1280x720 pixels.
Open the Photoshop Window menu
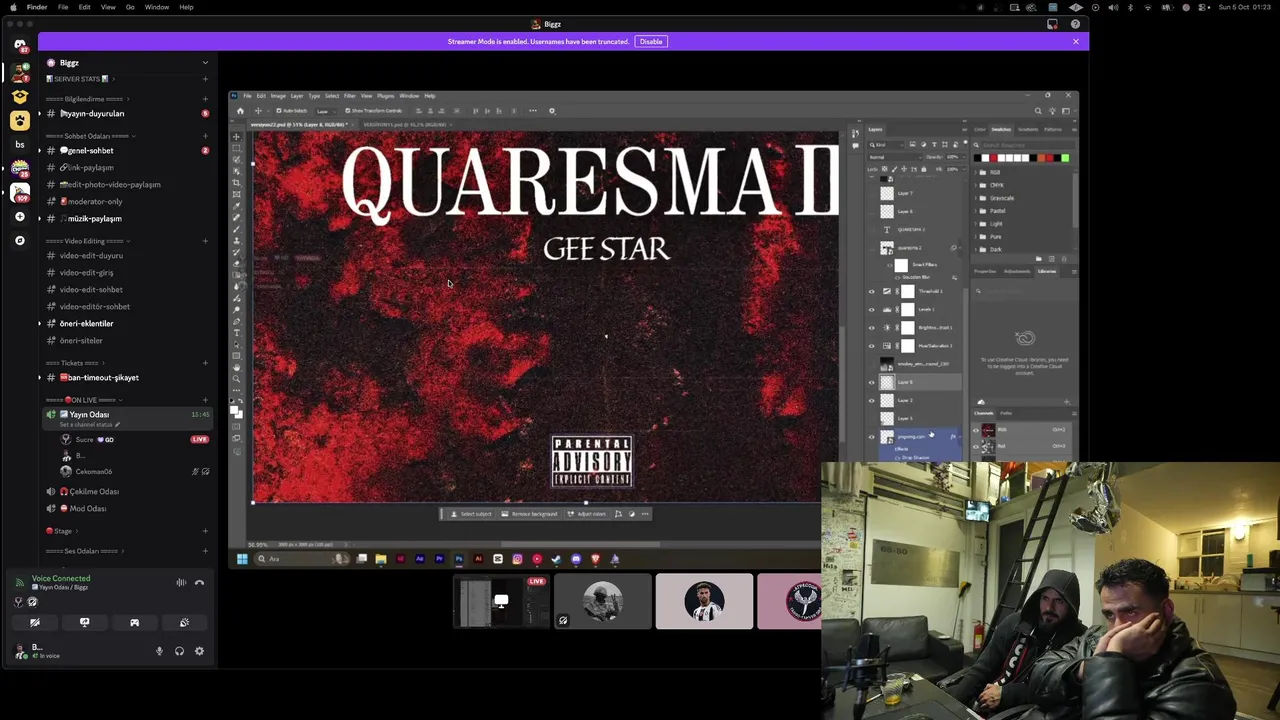(409, 96)
